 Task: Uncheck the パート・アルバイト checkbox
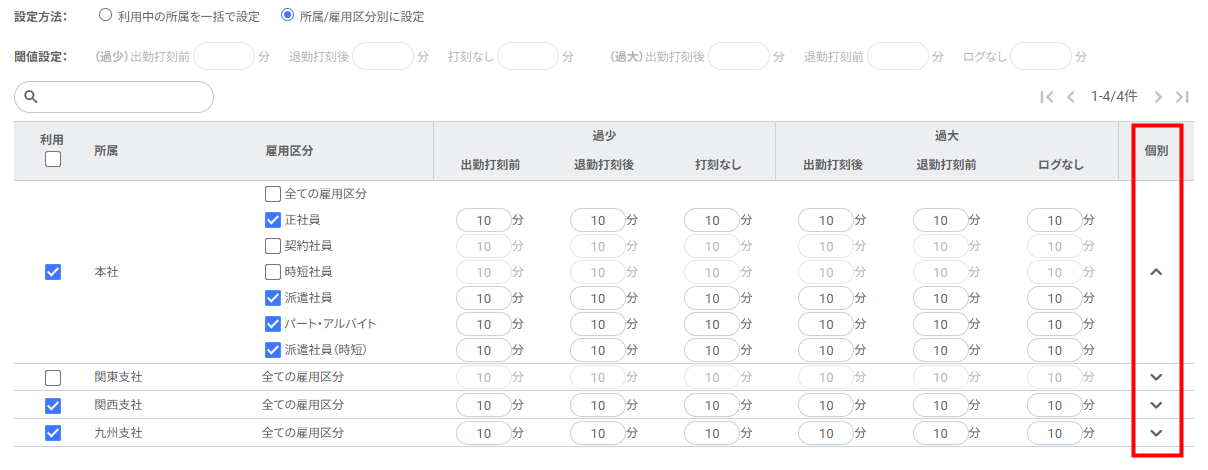click(x=273, y=323)
